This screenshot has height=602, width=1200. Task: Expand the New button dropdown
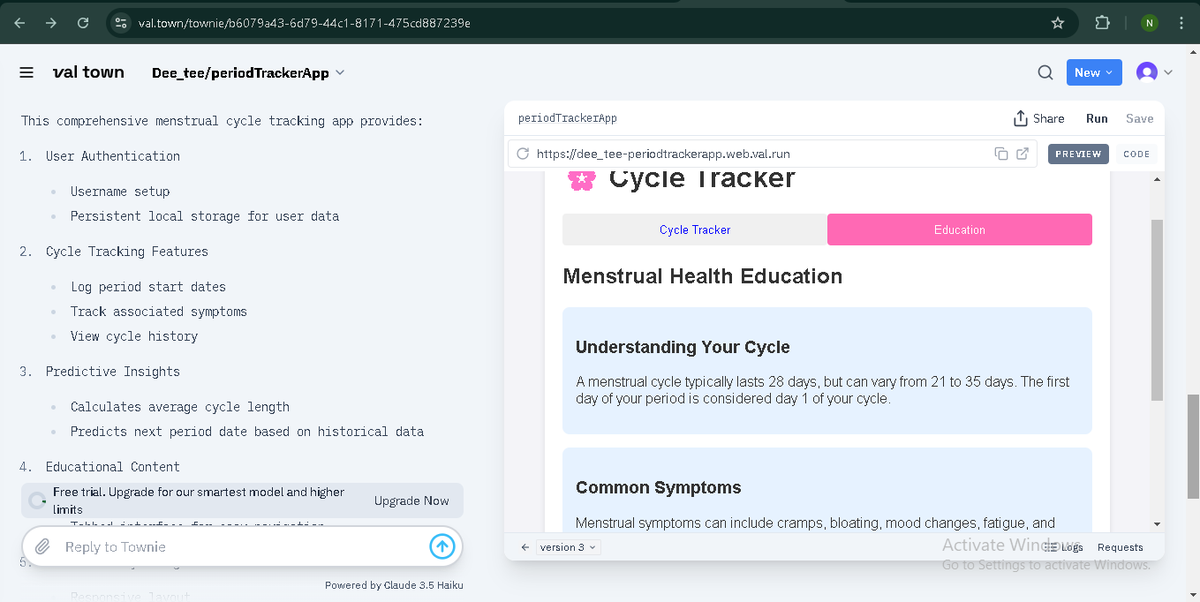(x=1094, y=72)
